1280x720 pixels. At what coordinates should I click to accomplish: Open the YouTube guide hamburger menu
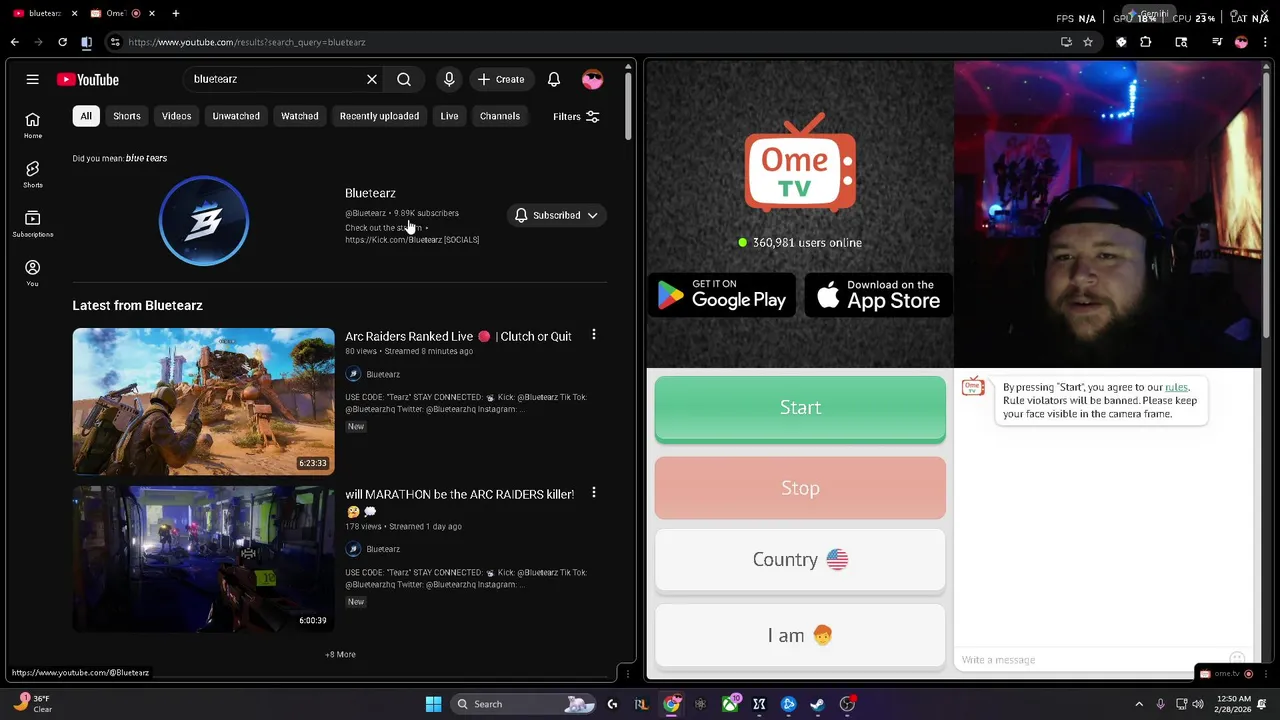[32, 79]
